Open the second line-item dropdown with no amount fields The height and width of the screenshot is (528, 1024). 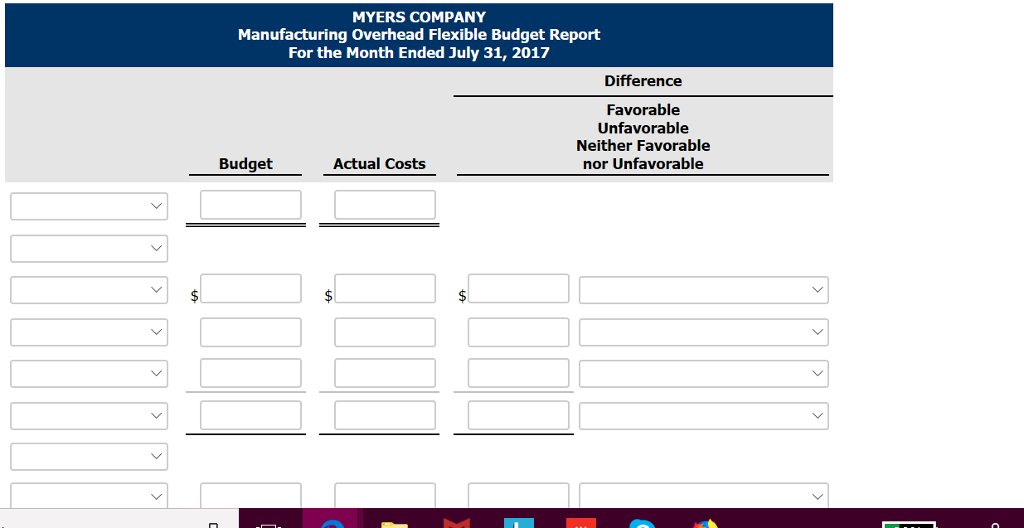pos(89,248)
